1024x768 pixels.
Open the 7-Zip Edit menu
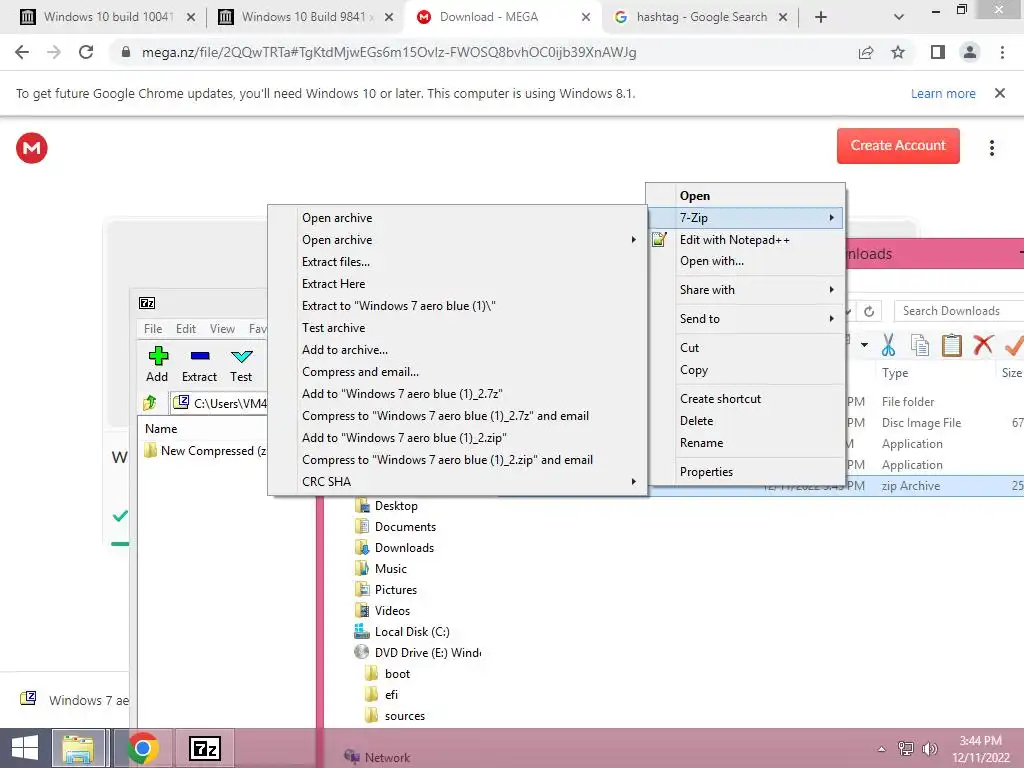[186, 328]
